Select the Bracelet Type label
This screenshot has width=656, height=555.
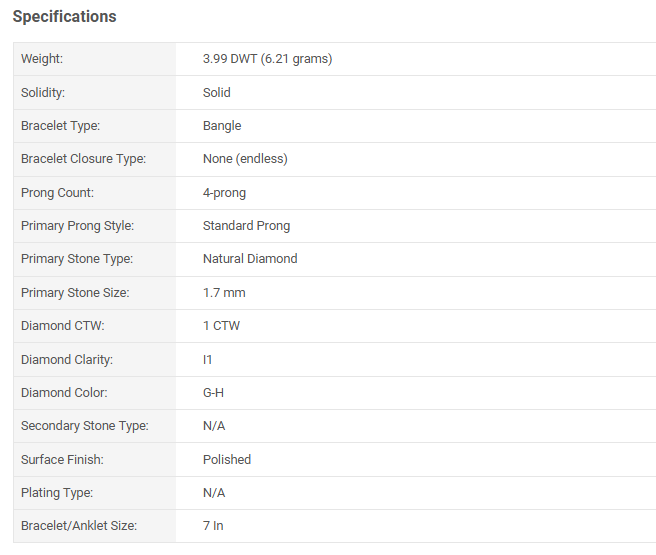click(61, 126)
